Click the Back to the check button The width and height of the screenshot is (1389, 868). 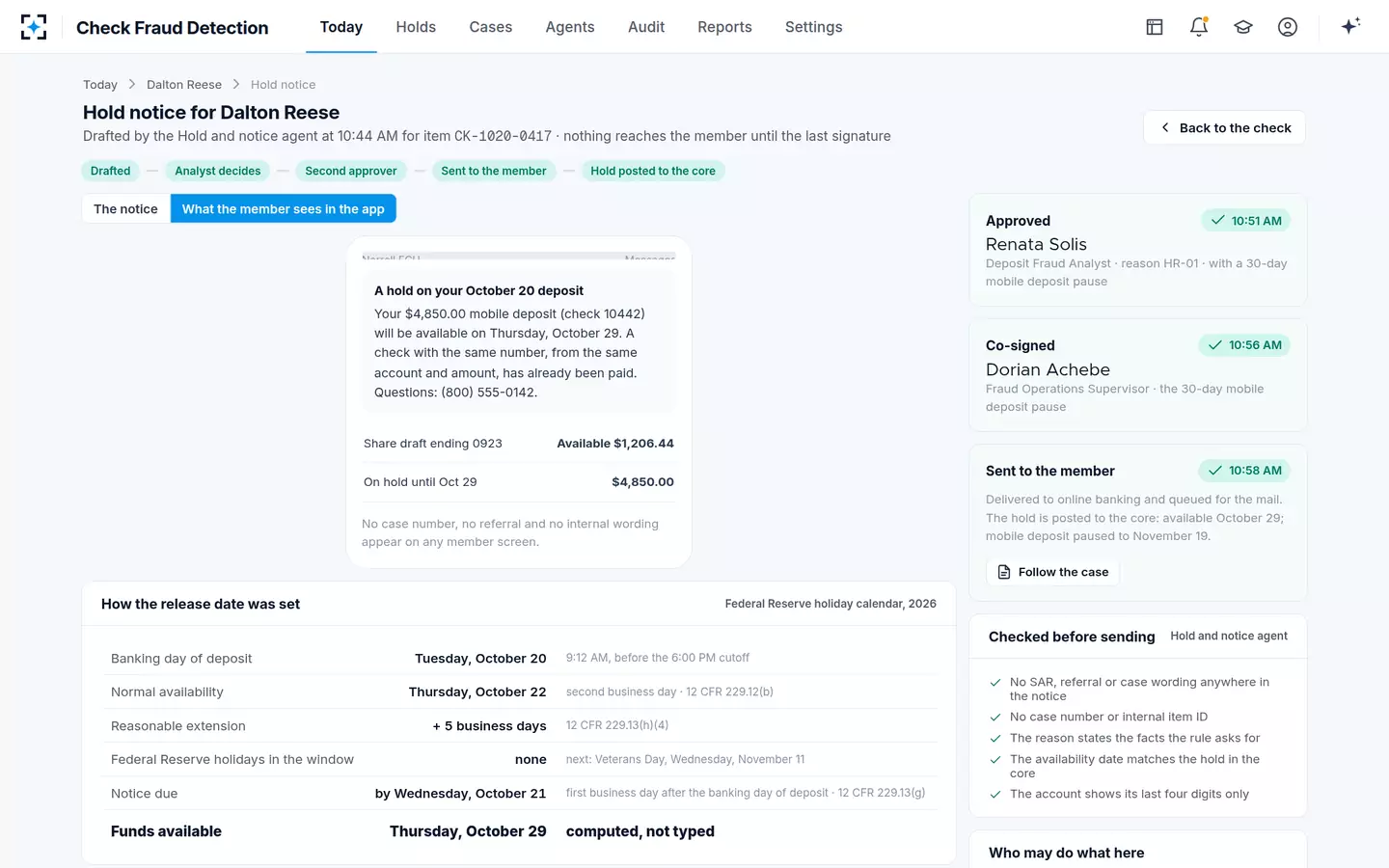tap(1225, 127)
